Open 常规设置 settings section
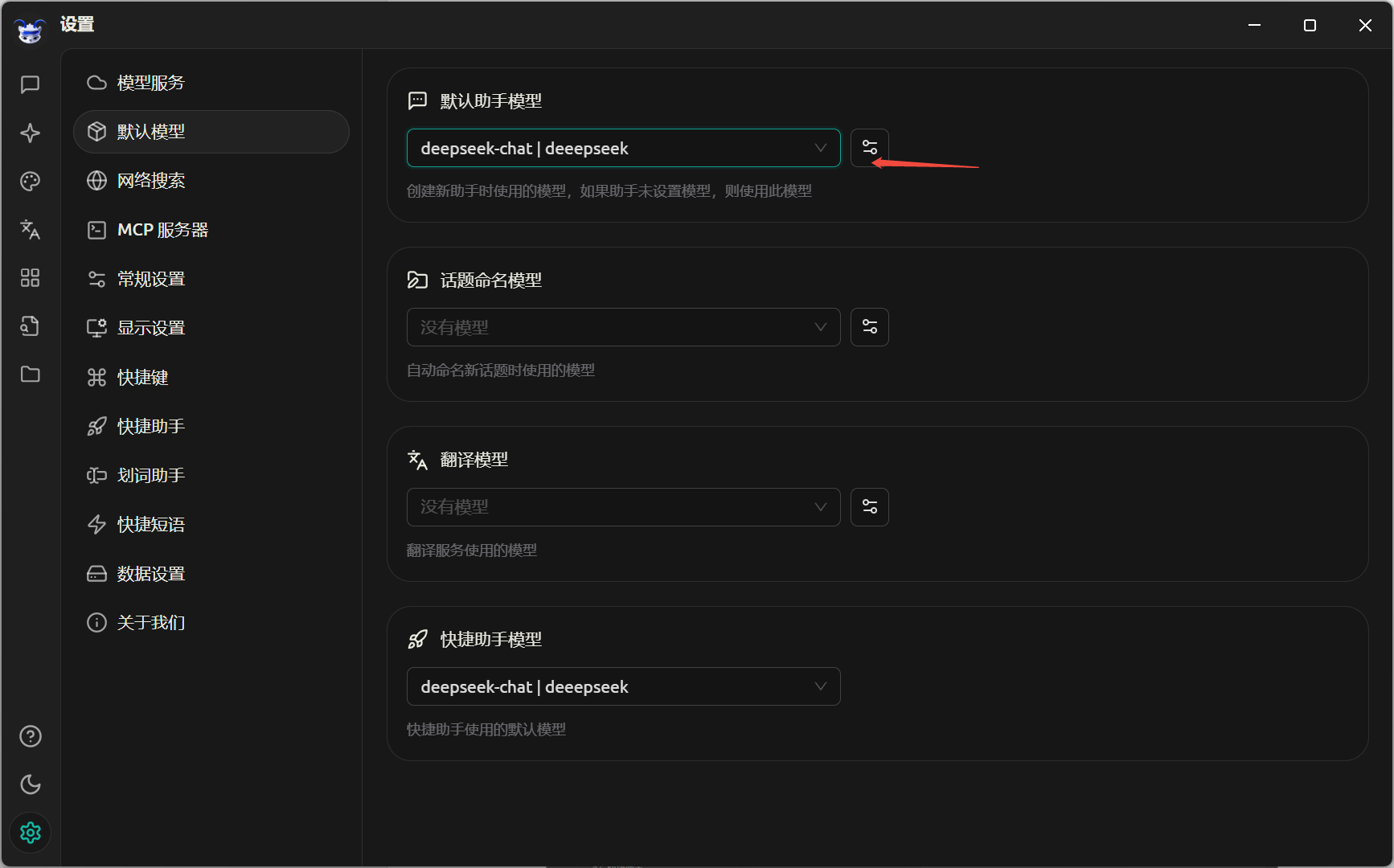This screenshot has width=1394, height=868. pos(211,279)
